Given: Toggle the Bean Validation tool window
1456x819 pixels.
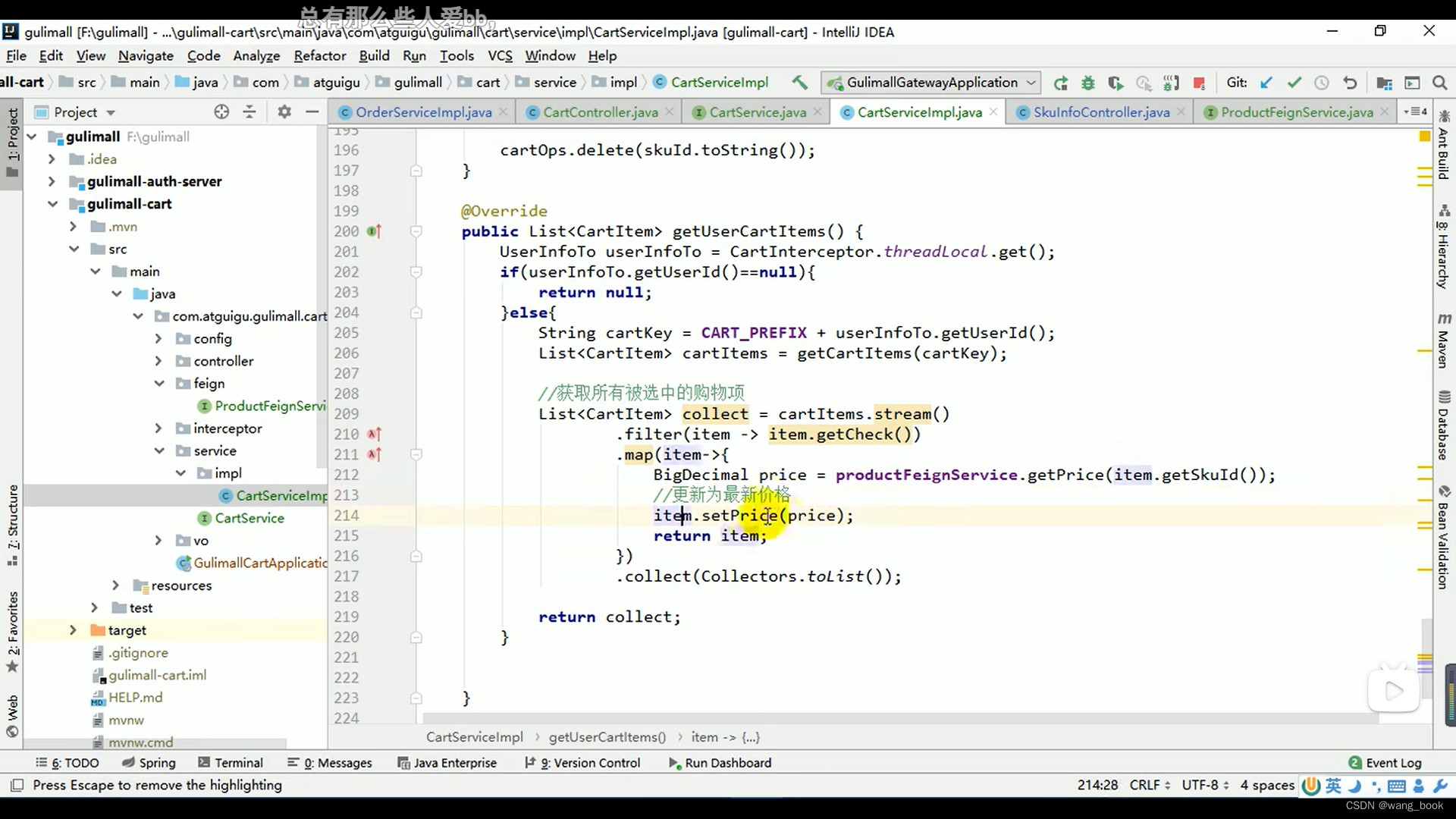Looking at the screenshot, I should (1444, 537).
